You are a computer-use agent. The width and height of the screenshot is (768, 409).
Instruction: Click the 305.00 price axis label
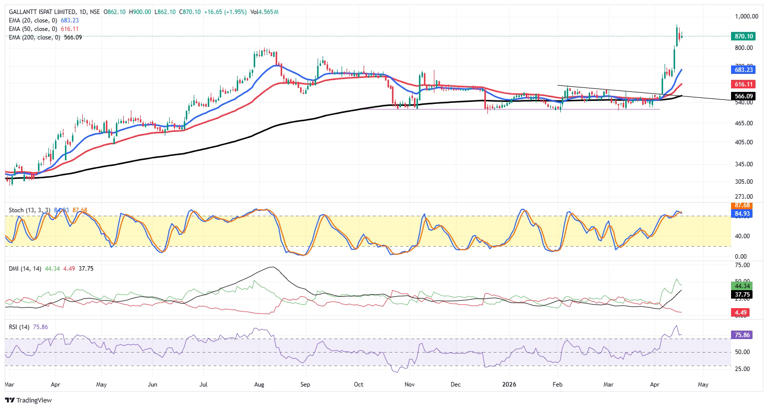[744, 182]
